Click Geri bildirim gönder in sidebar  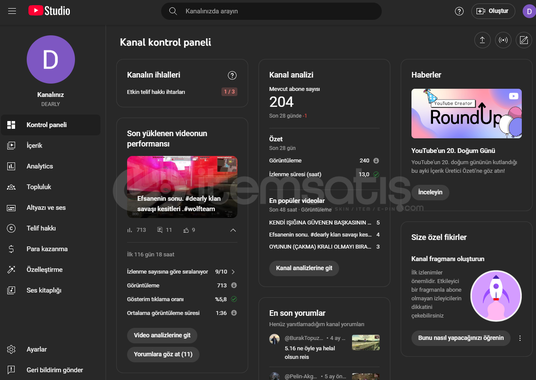(x=51, y=370)
